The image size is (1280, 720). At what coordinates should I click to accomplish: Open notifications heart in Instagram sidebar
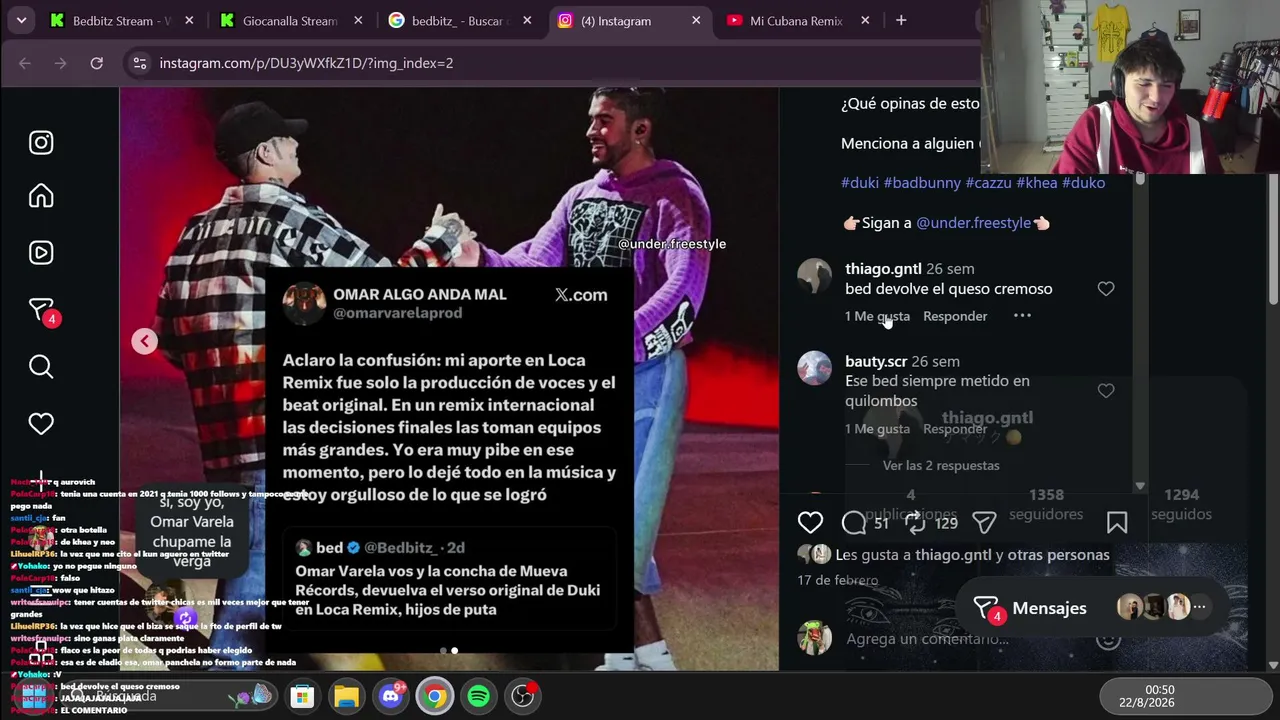pos(41,424)
